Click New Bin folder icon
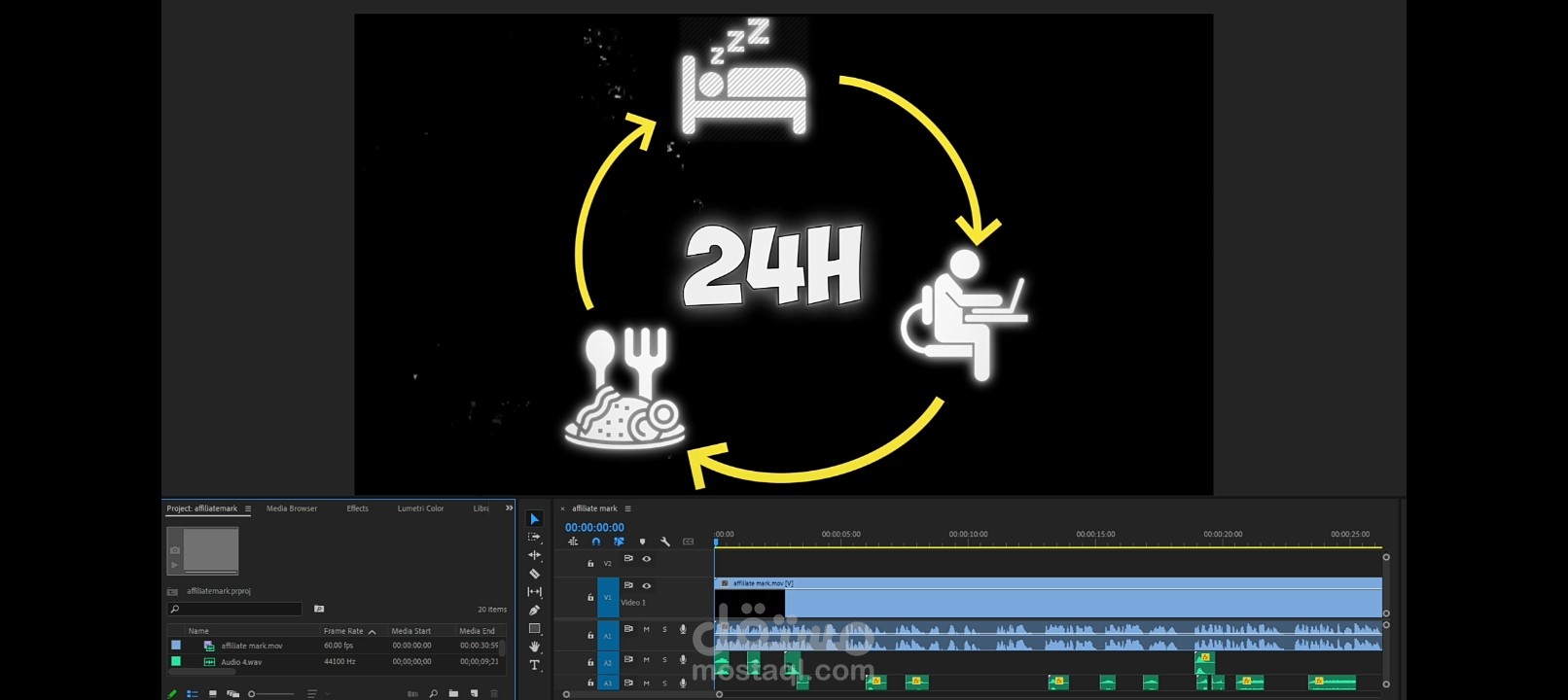The height and width of the screenshot is (700, 1568). pos(453,693)
